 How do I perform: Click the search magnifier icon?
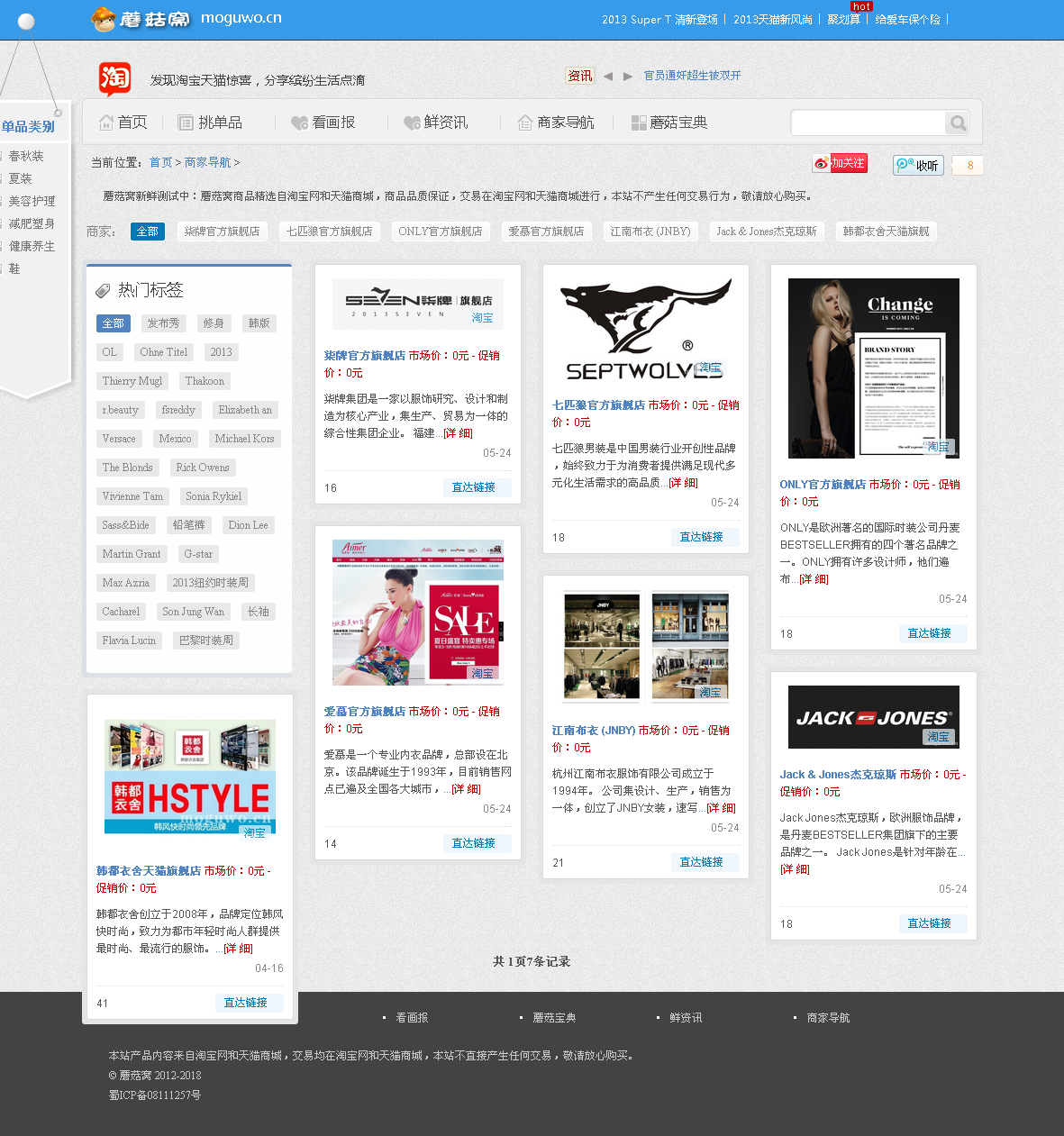[x=958, y=123]
